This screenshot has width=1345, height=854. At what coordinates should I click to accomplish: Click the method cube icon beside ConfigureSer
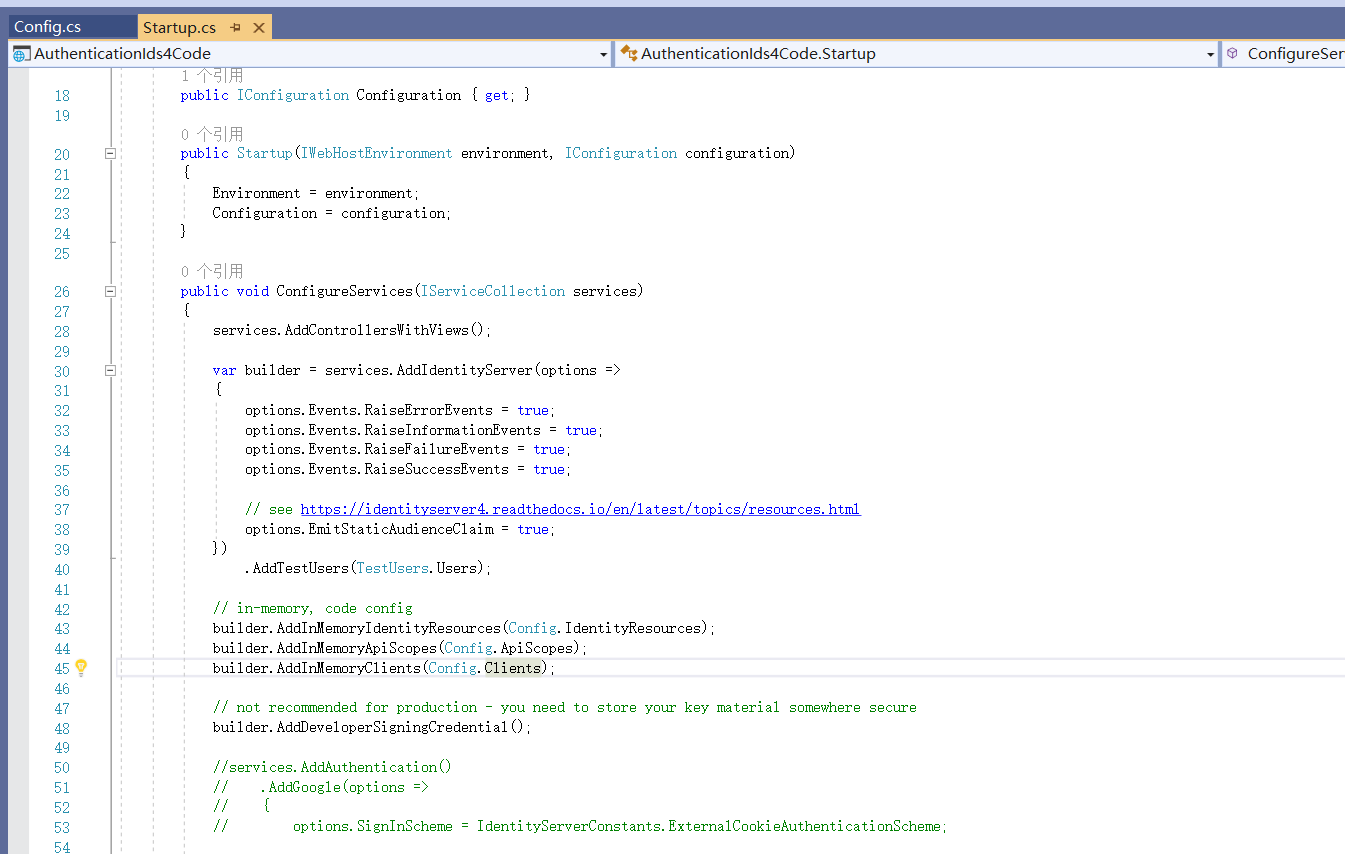pos(1233,54)
